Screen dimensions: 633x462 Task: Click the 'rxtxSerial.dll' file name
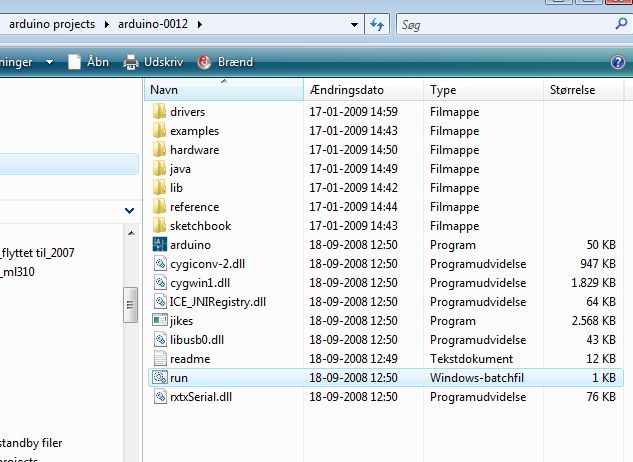(201, 397)
